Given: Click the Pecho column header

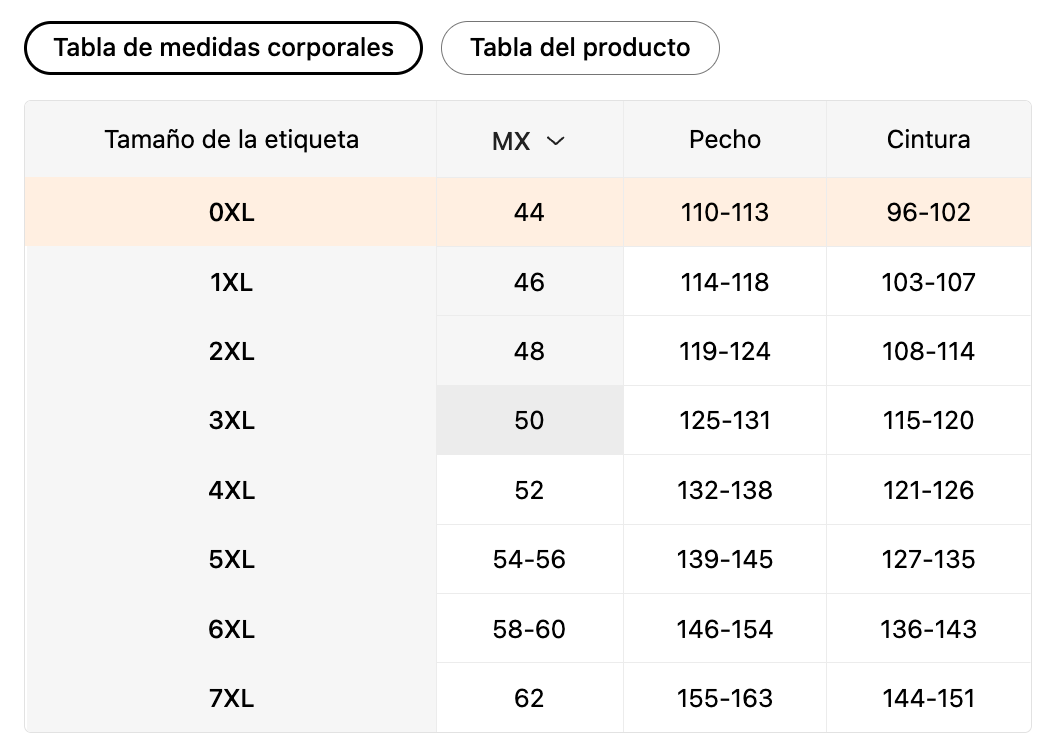Looking at the screenshot, I should coord(725,140).
